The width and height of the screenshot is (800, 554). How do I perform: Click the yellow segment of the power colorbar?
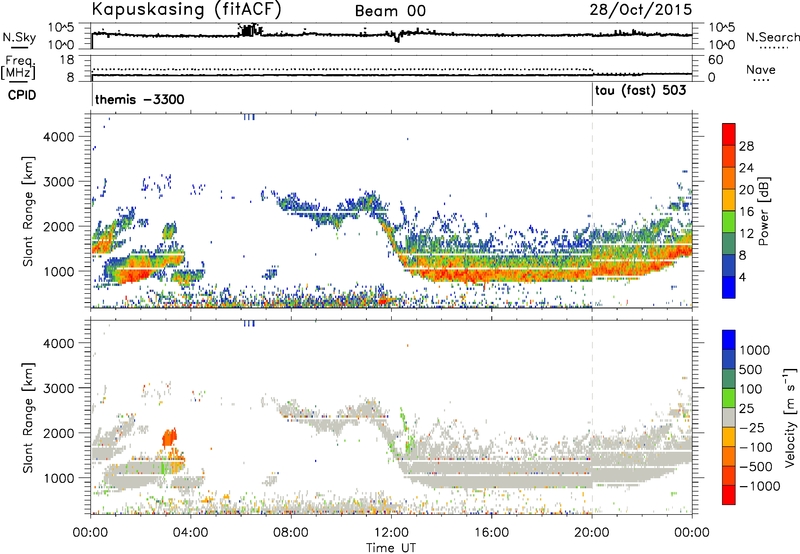click(x=729, y=200)
